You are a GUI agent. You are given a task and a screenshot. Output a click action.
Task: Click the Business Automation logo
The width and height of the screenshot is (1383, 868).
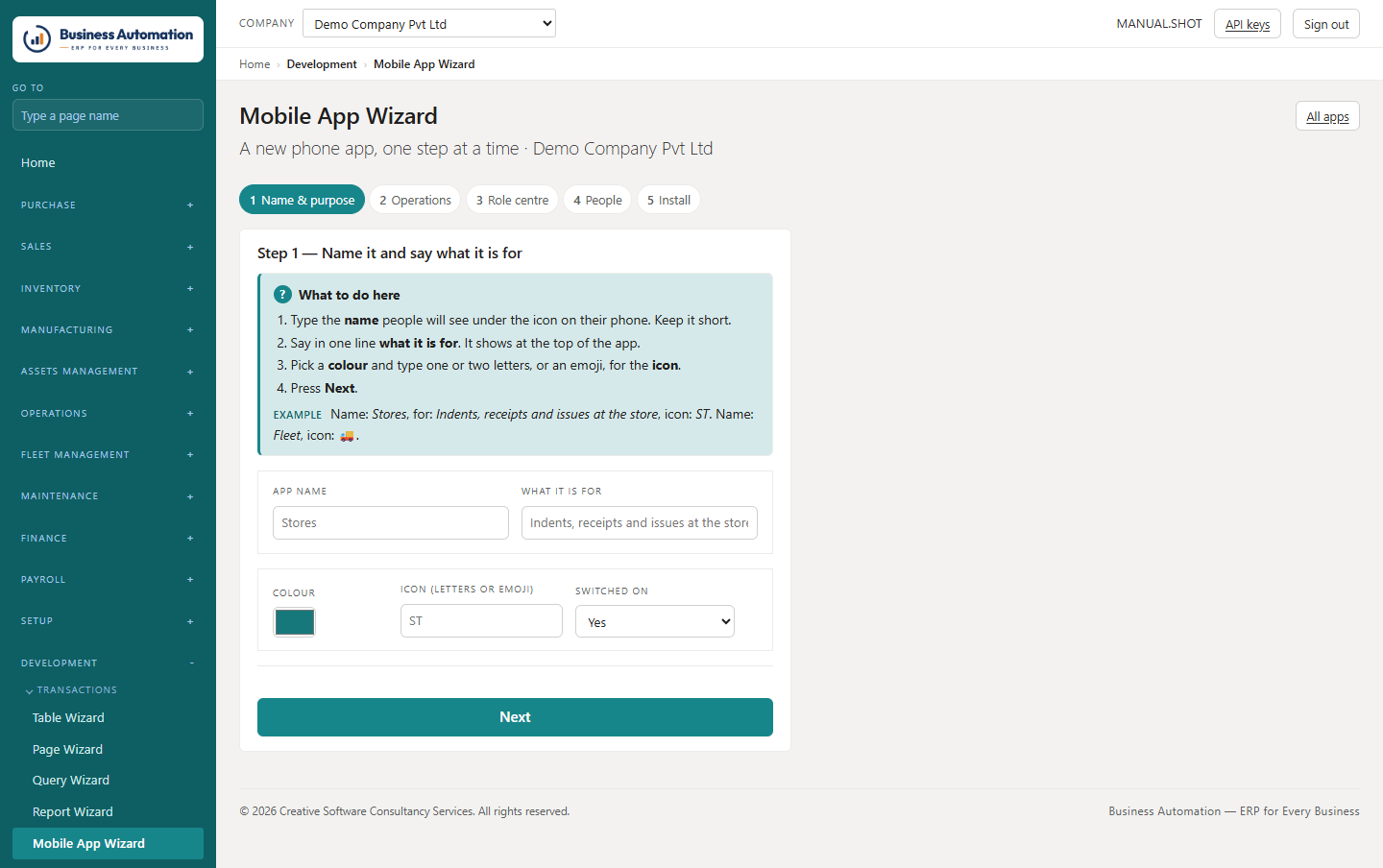point(108,39)
